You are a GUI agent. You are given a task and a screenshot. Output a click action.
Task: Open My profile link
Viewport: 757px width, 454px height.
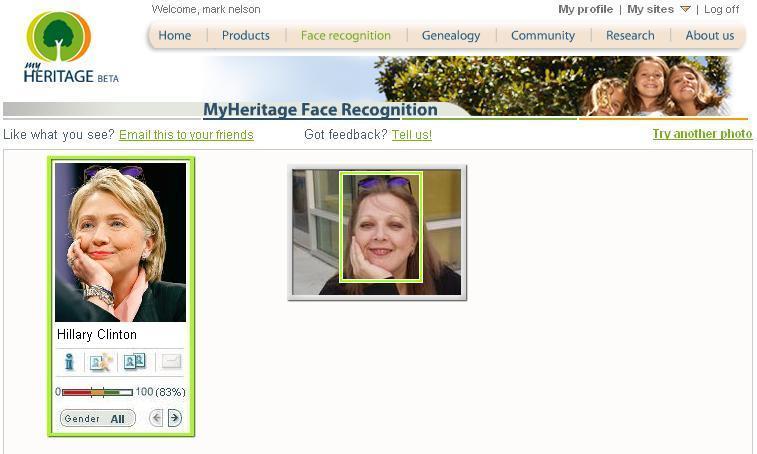pyautogui.click(x=586, y=9)
